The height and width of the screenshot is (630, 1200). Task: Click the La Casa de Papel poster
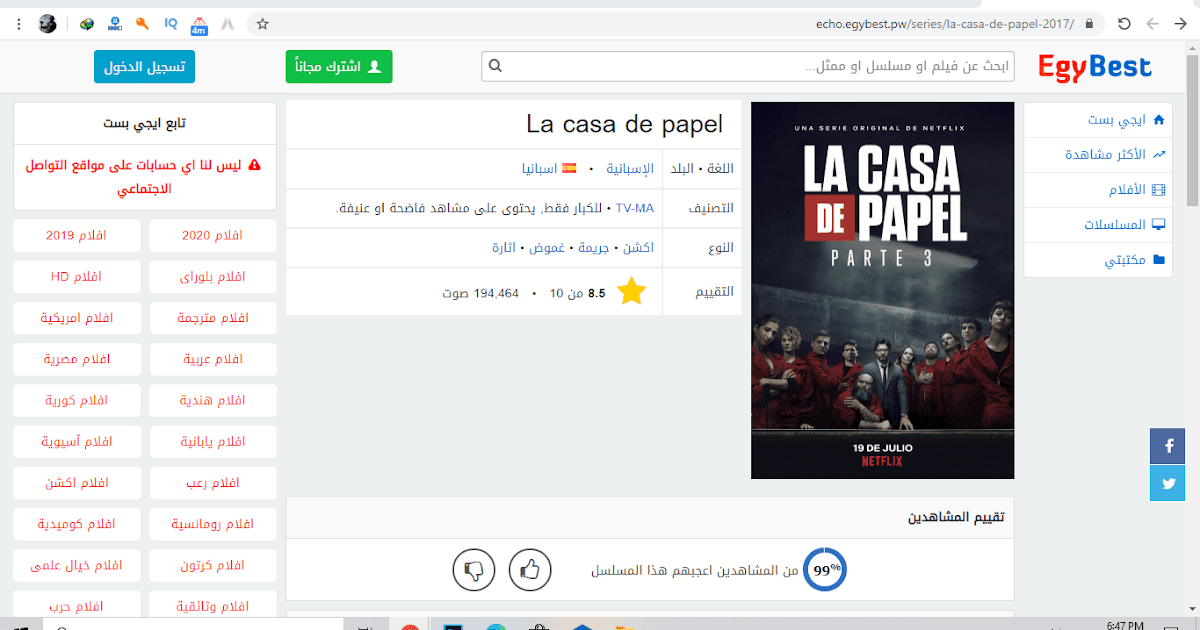(882, 290)
